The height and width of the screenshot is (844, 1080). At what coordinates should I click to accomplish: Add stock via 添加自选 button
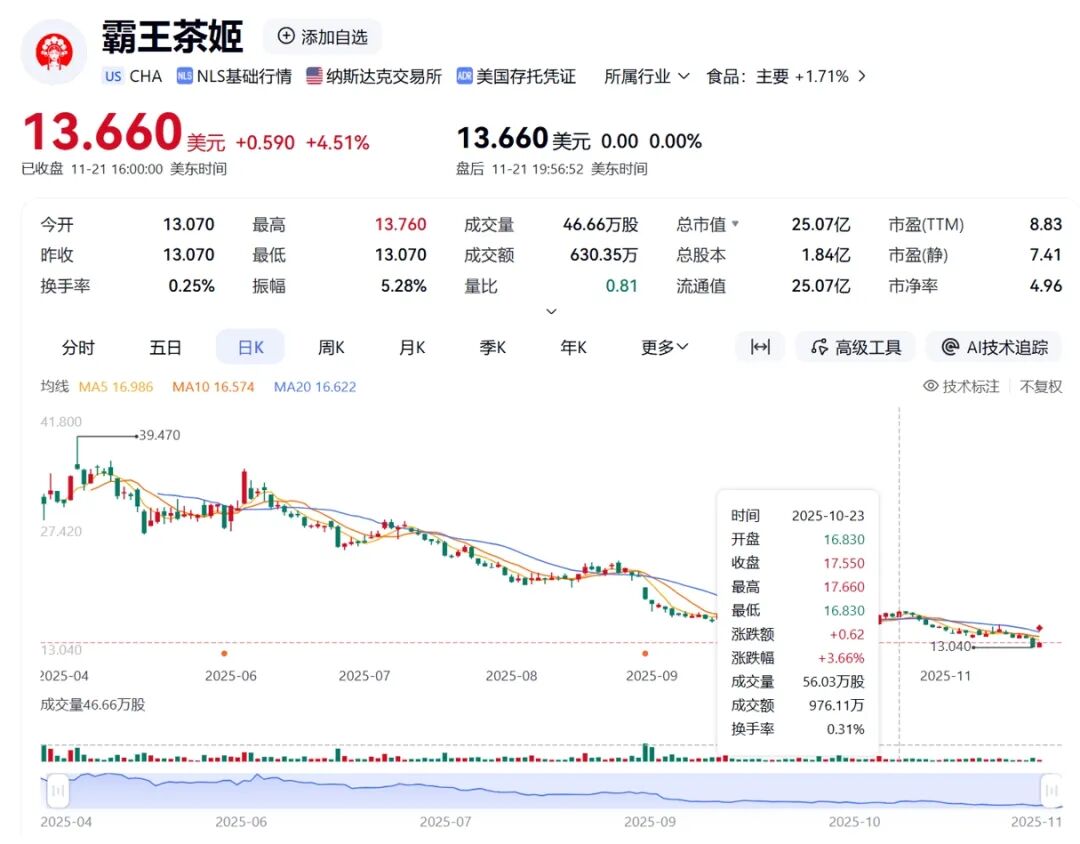322,37
